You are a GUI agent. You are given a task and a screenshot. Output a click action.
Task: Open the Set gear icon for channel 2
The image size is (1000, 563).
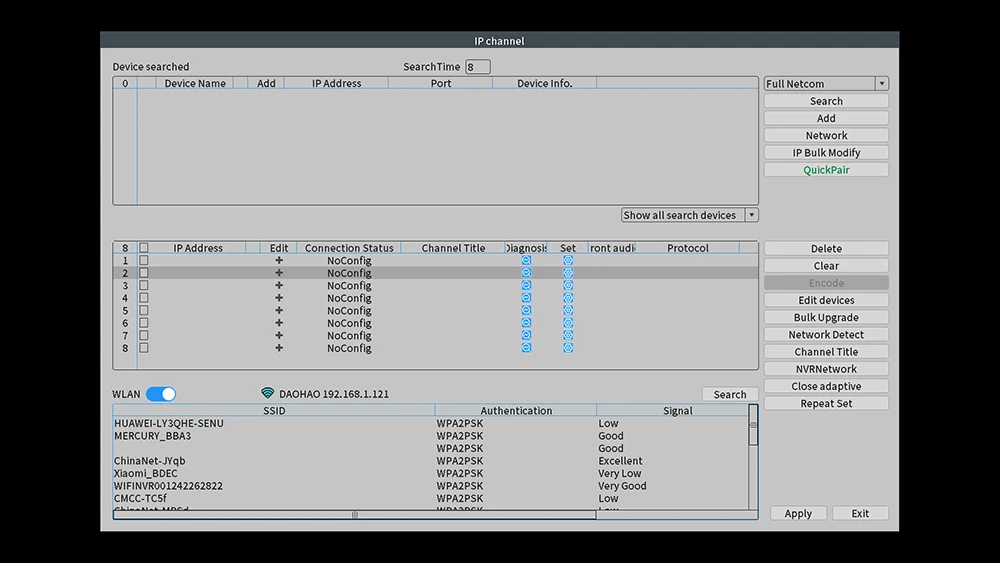click(568, 273)
